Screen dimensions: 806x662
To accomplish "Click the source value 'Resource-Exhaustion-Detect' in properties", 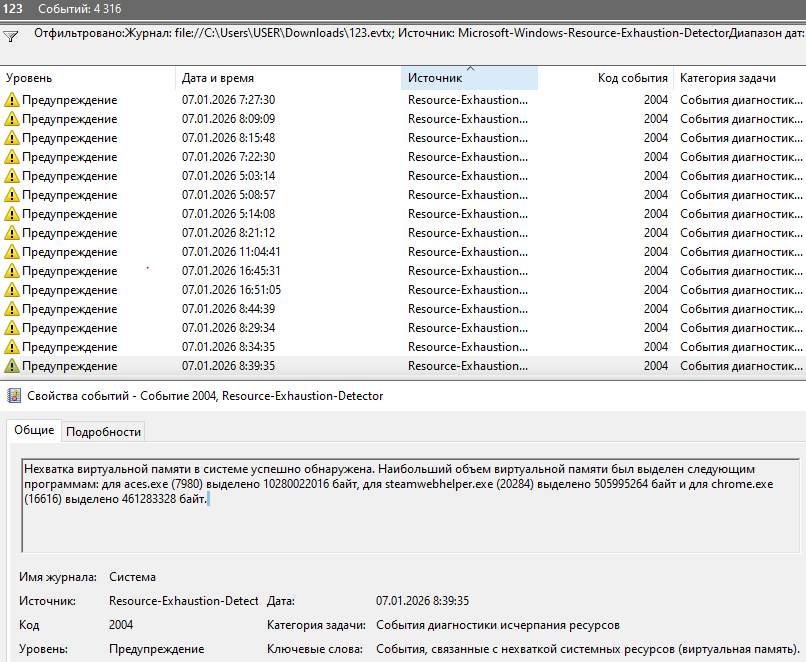I will pyautogui.click(x=184, y=601).
